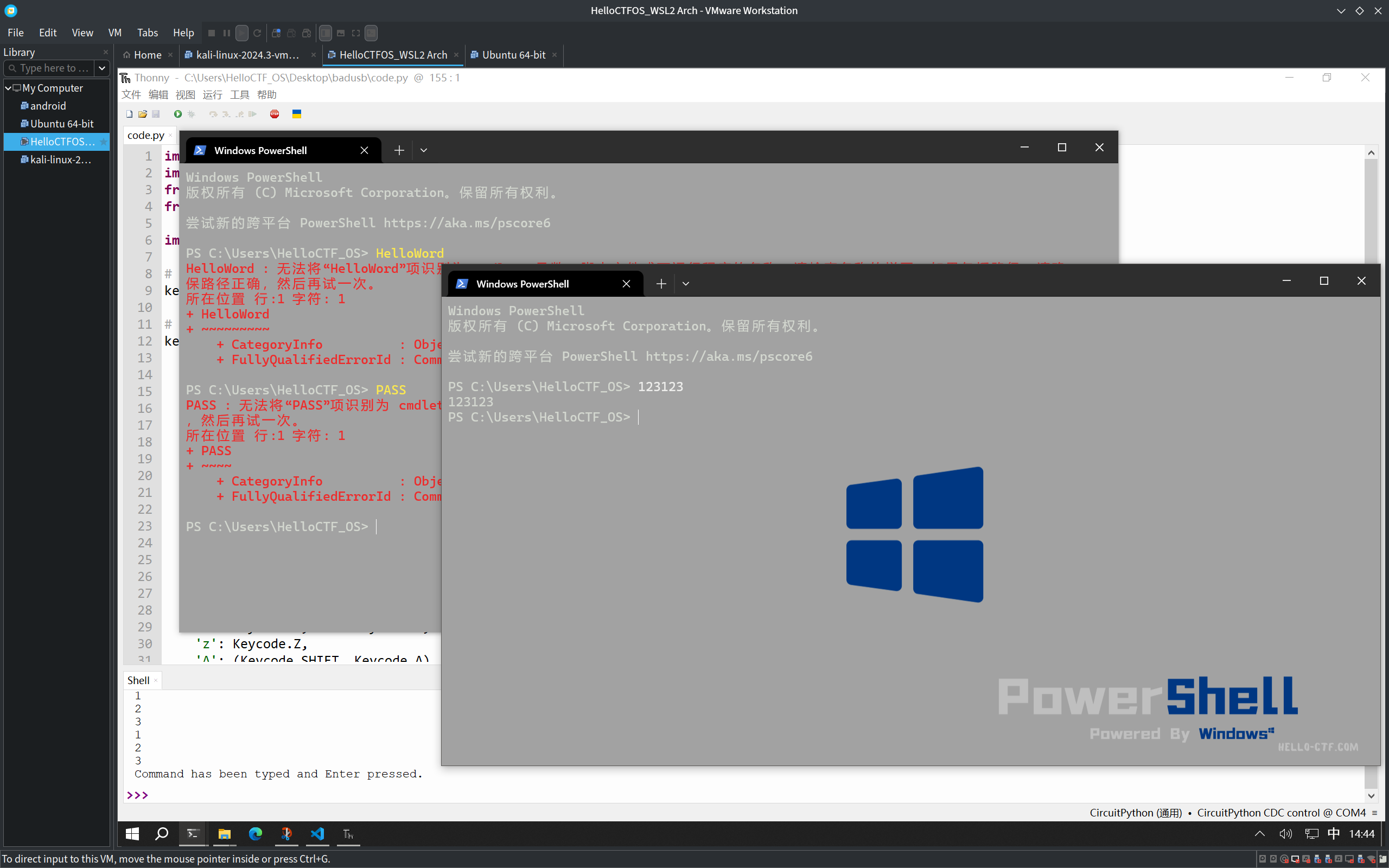Open VMware Tabs menu
The height and width of the screenshot is (868, 1389).
point(148,33)
